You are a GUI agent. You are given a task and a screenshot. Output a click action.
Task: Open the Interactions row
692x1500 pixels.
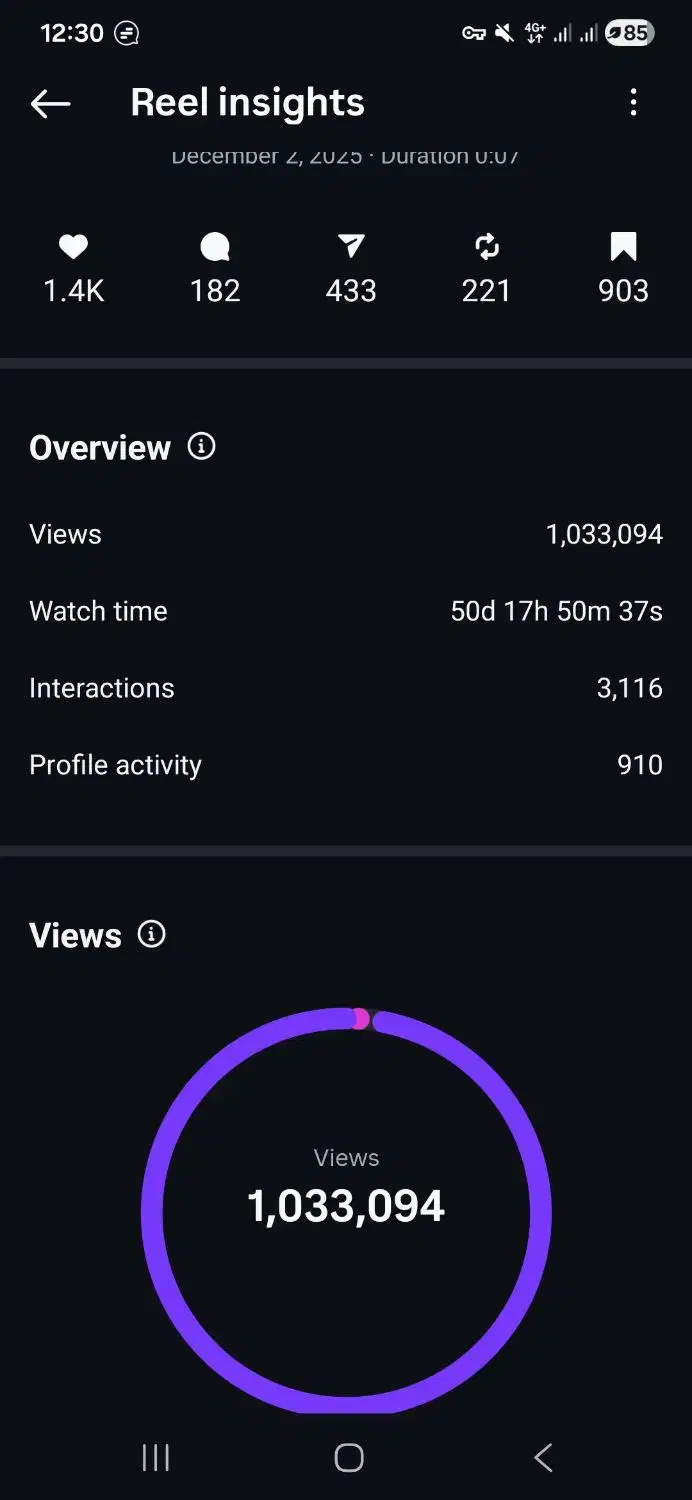(345, 688)
